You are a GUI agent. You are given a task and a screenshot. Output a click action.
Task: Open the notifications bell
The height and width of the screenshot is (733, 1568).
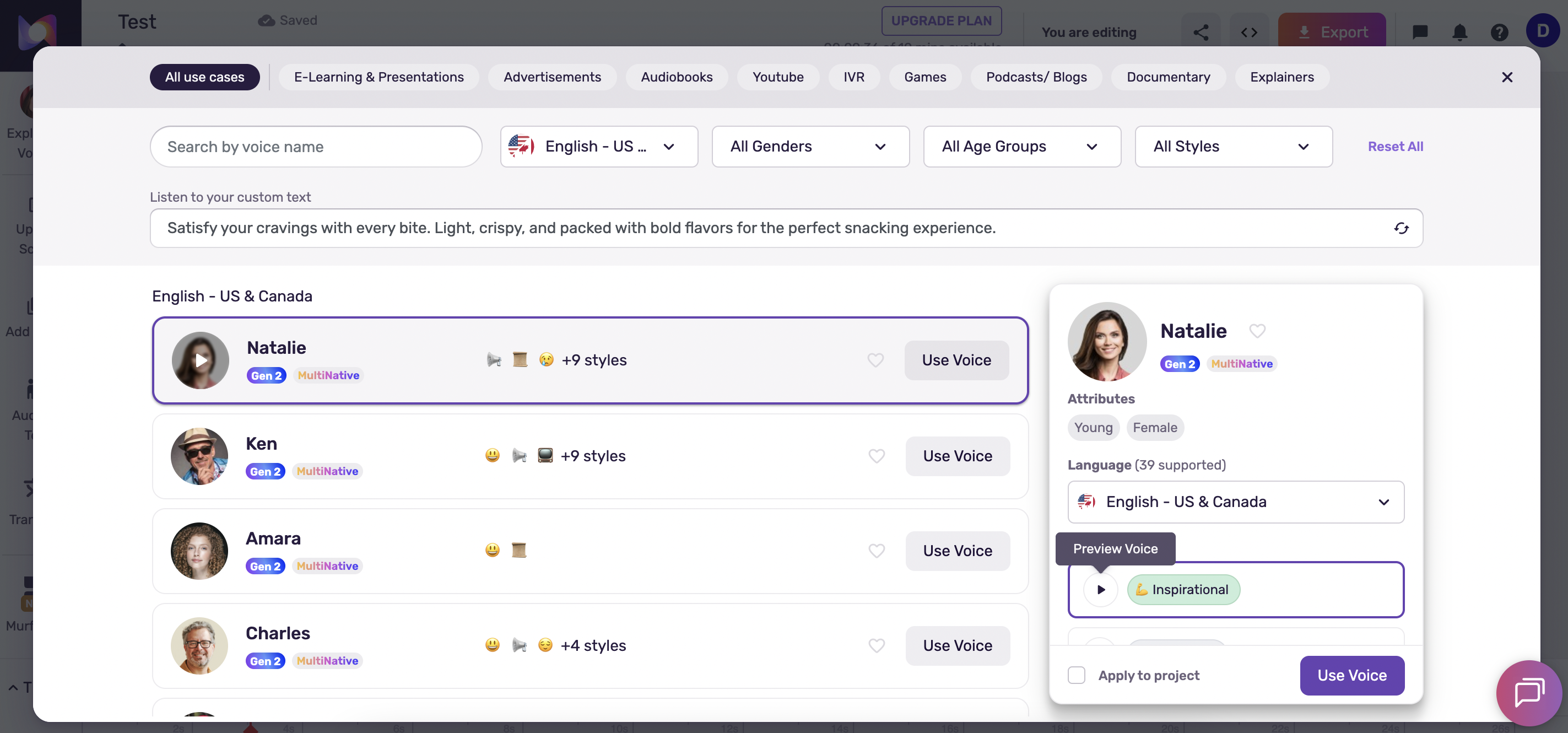1459,33
